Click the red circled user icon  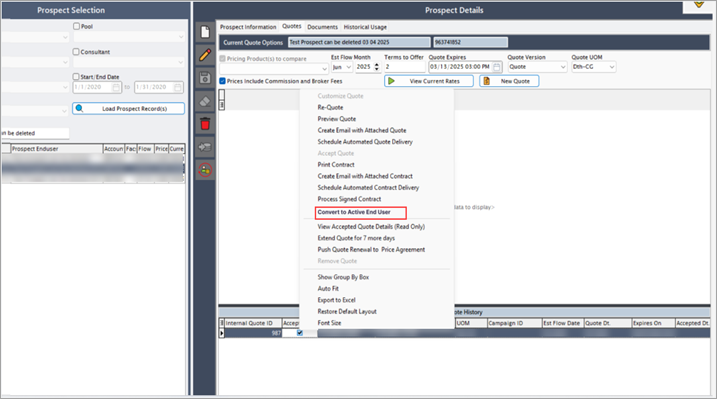(205, 170)
